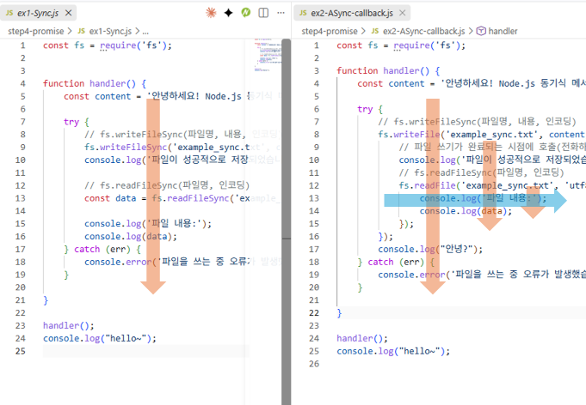This screenshot has width=586, height=405.
Task: Open the more actions ellipsis menu
Action: 281,13
